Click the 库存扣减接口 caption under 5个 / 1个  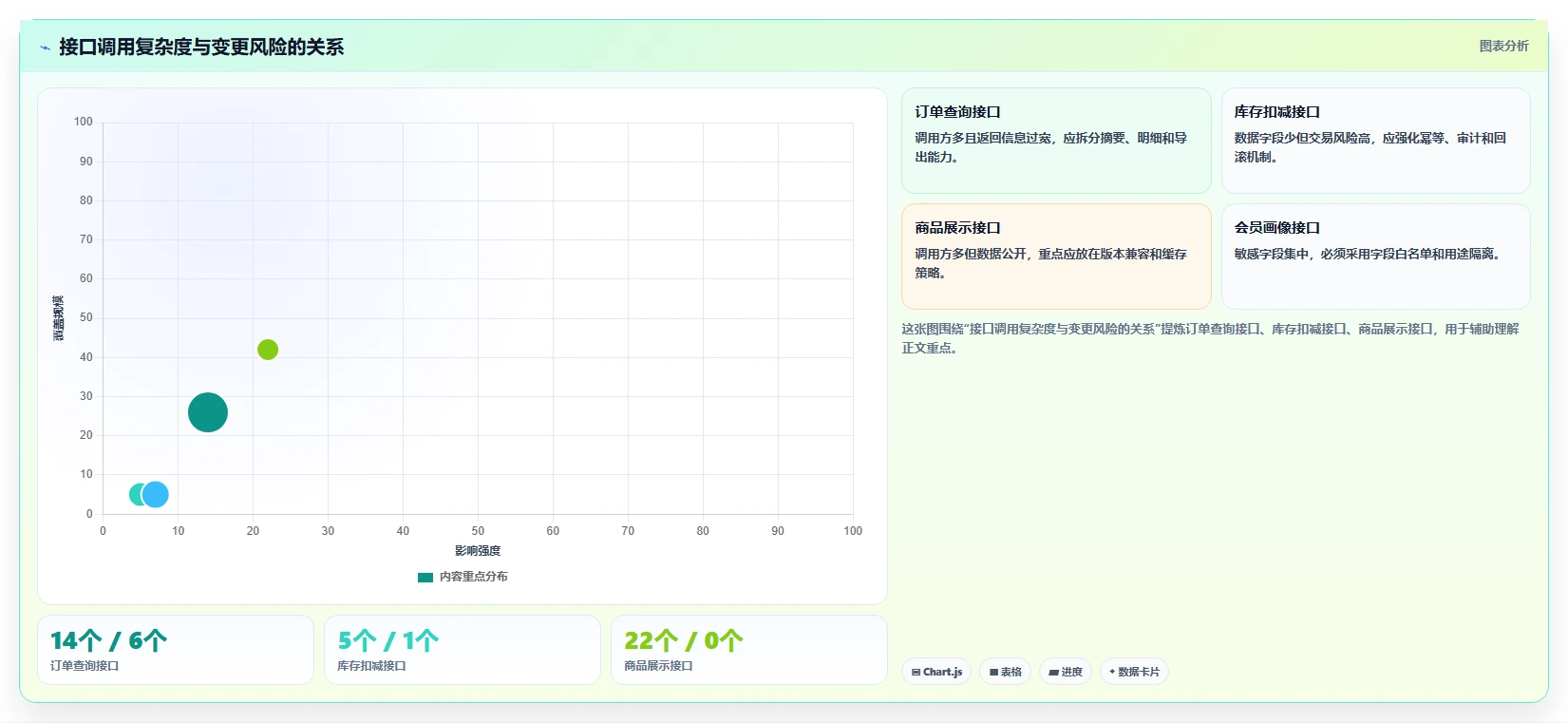pos(371,666)
